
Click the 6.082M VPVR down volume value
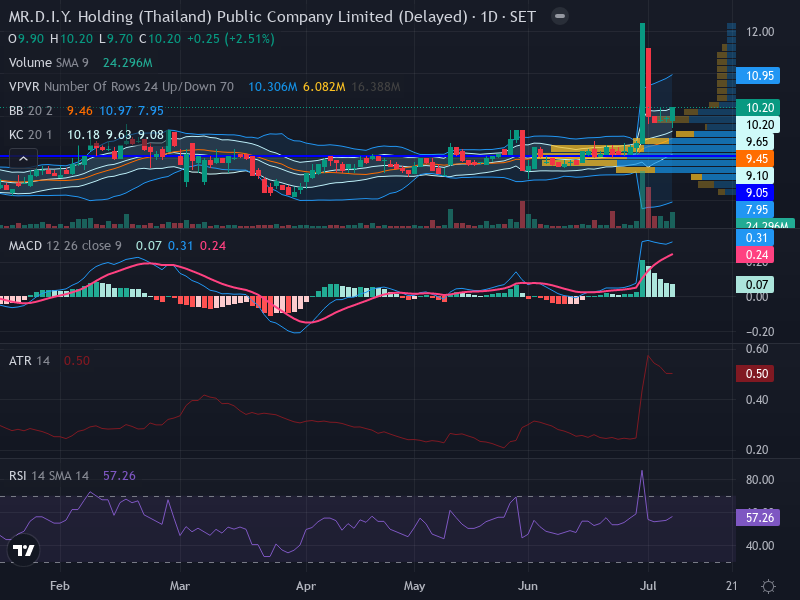pyautogui.click(x=324, y=87)
